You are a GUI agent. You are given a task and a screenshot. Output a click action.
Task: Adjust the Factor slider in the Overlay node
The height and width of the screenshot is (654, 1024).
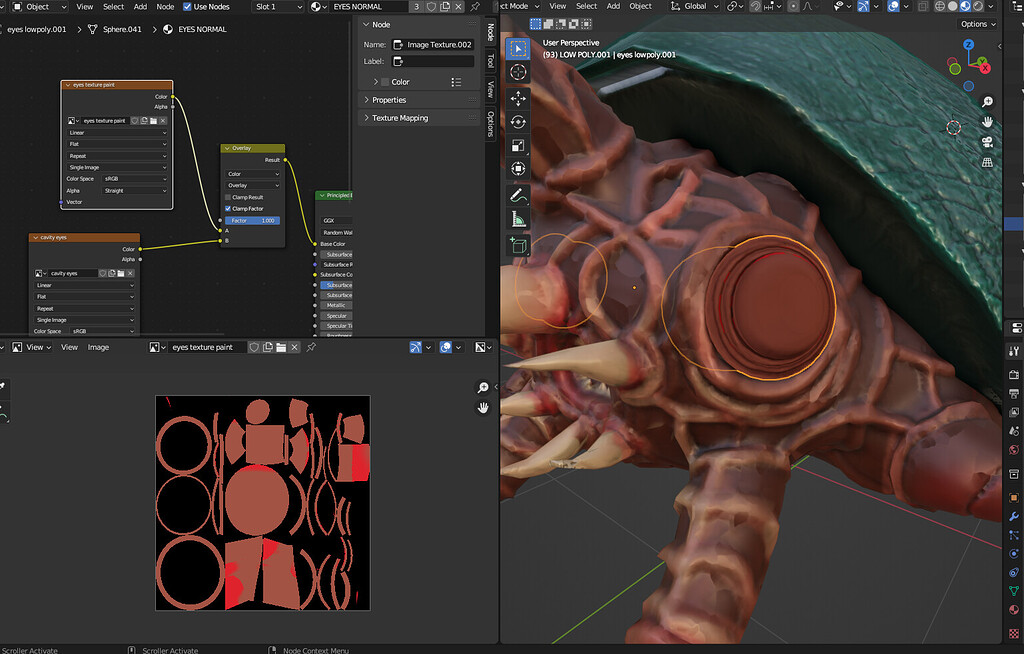click(251, 219)
